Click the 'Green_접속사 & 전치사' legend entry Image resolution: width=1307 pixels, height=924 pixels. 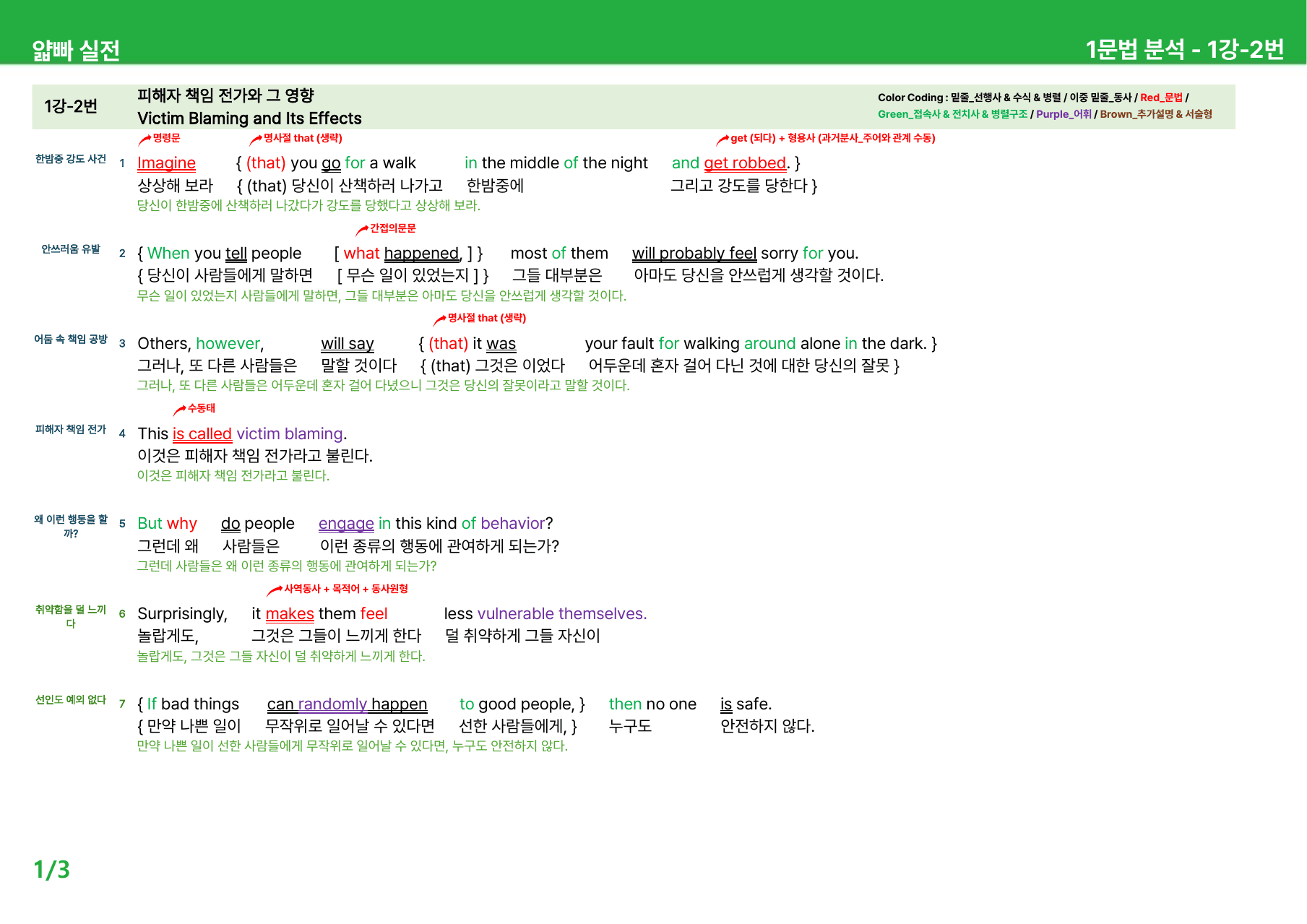pos(952,114)
